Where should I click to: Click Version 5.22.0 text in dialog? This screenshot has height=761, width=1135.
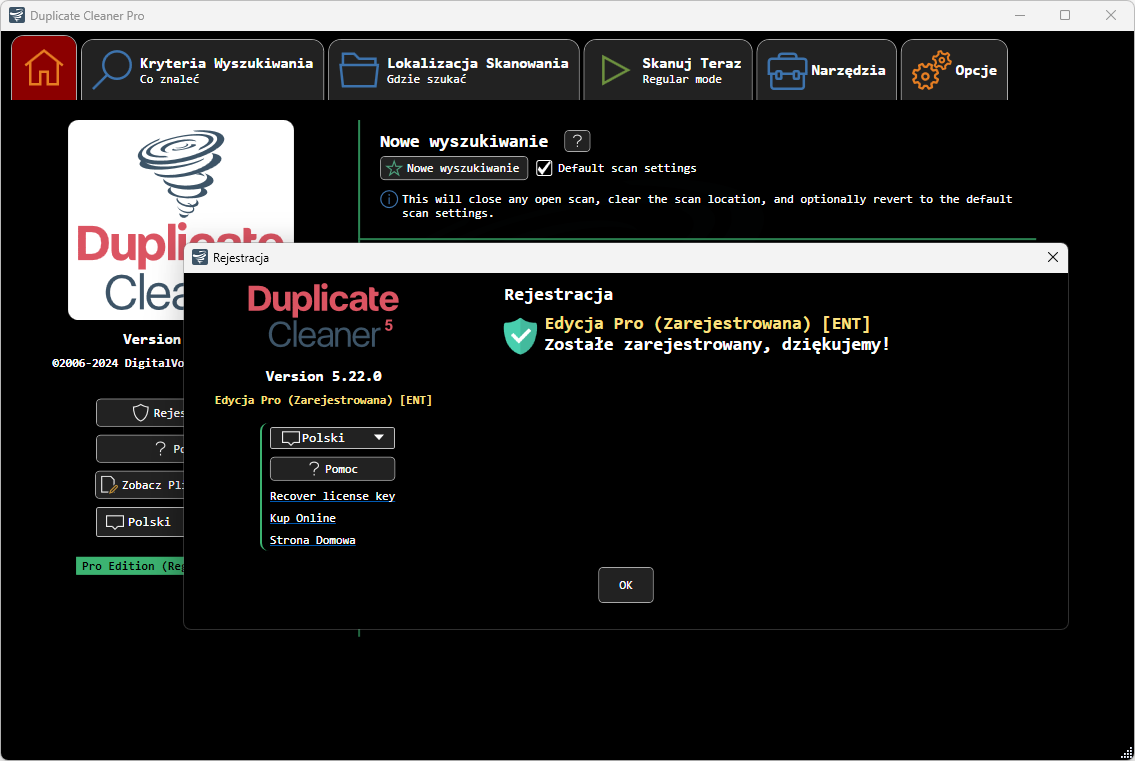click(x=323, y=377)
